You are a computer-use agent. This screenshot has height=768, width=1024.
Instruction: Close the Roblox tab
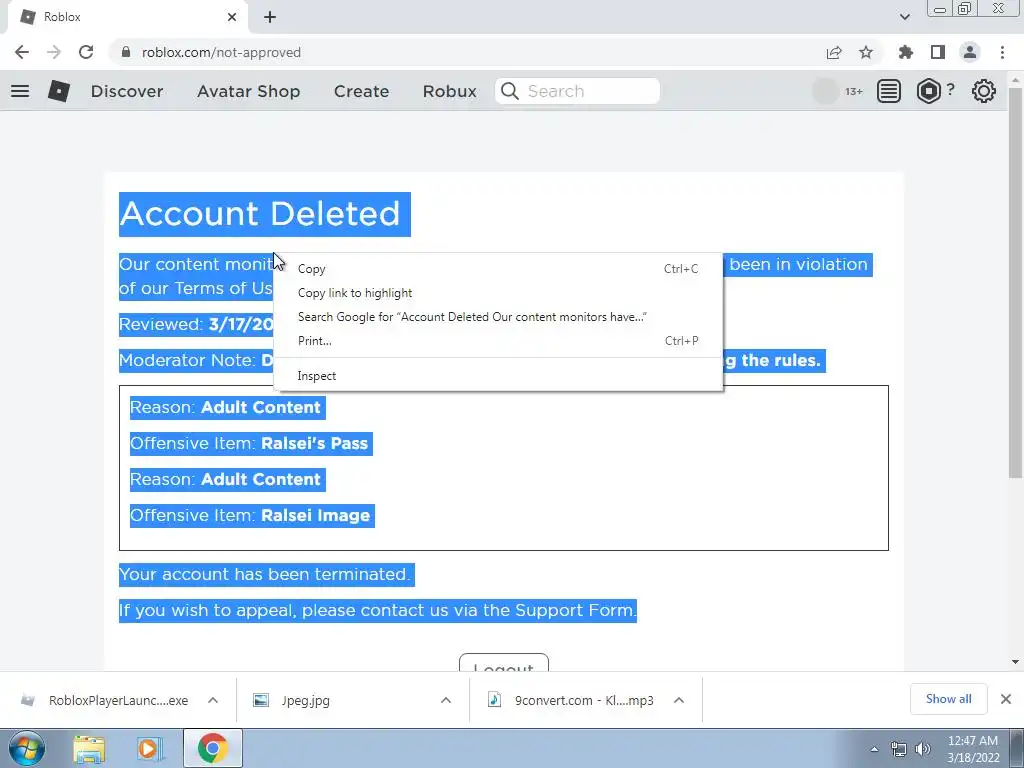tap(232, 17)
